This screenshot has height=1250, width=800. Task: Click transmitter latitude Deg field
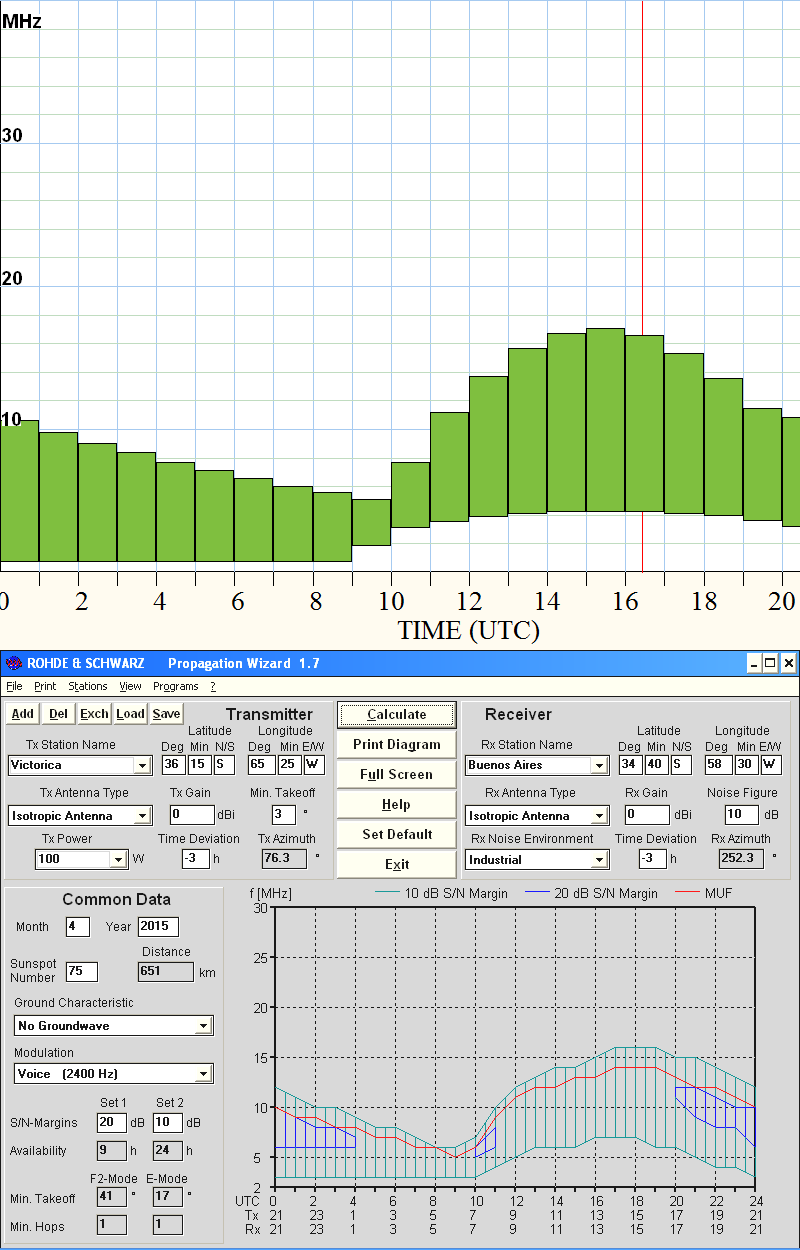tap(173, 765)
